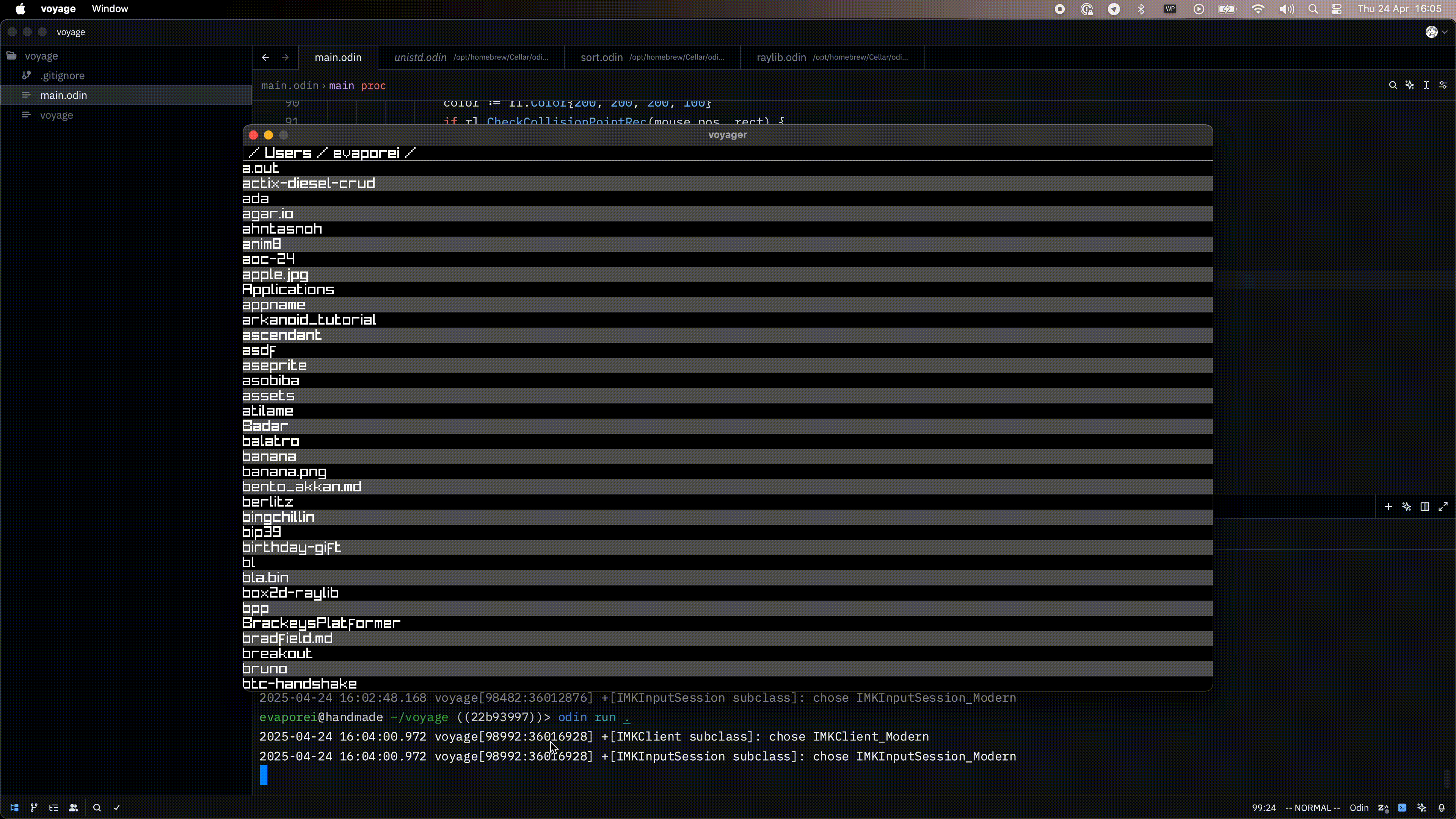The image size is (1456, 819).
Task: Click the Zed edit prediction icon in status bar
Action: [x=1383, y=808]
